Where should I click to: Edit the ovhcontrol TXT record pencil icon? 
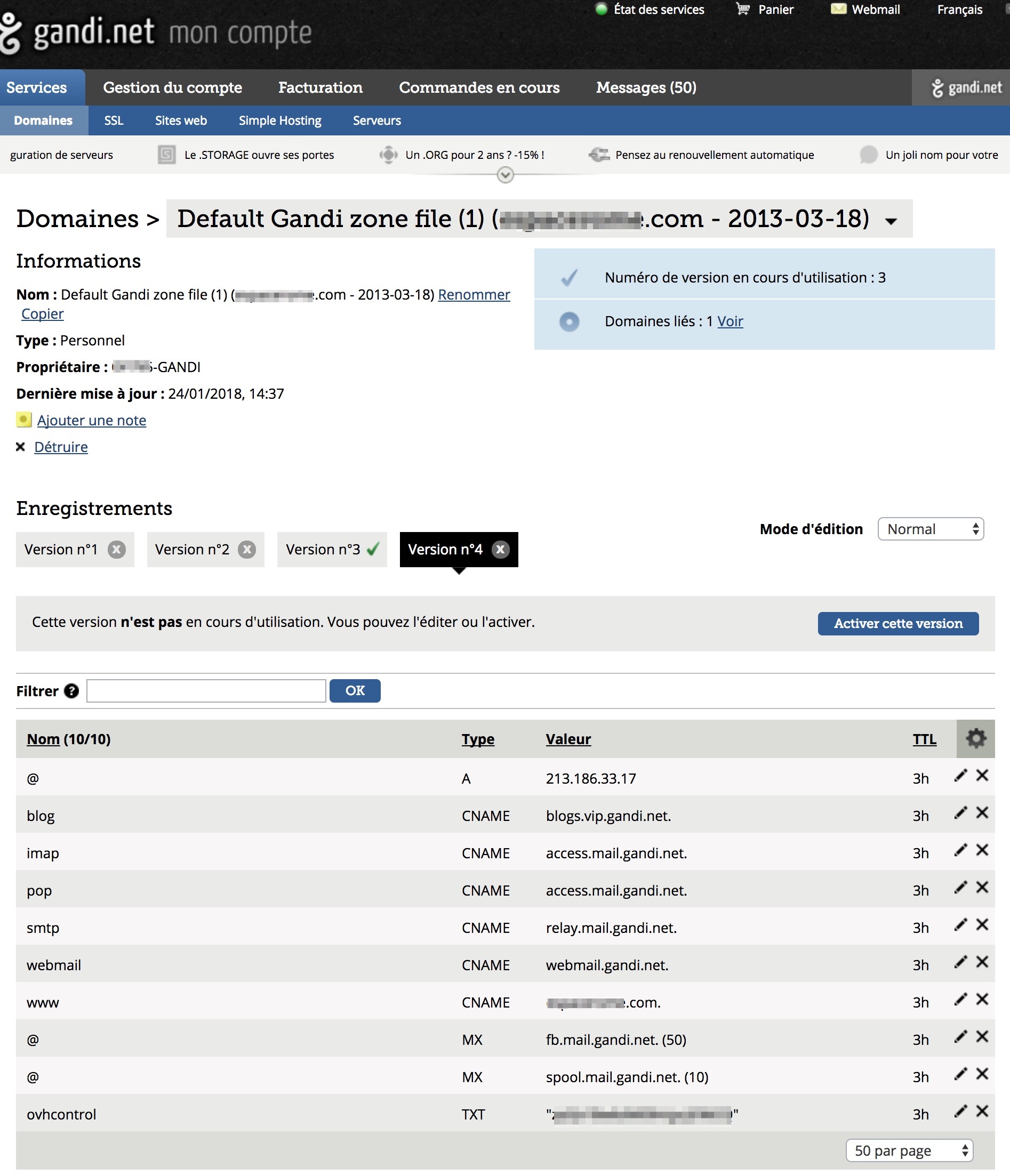(x=960, y=1111)
